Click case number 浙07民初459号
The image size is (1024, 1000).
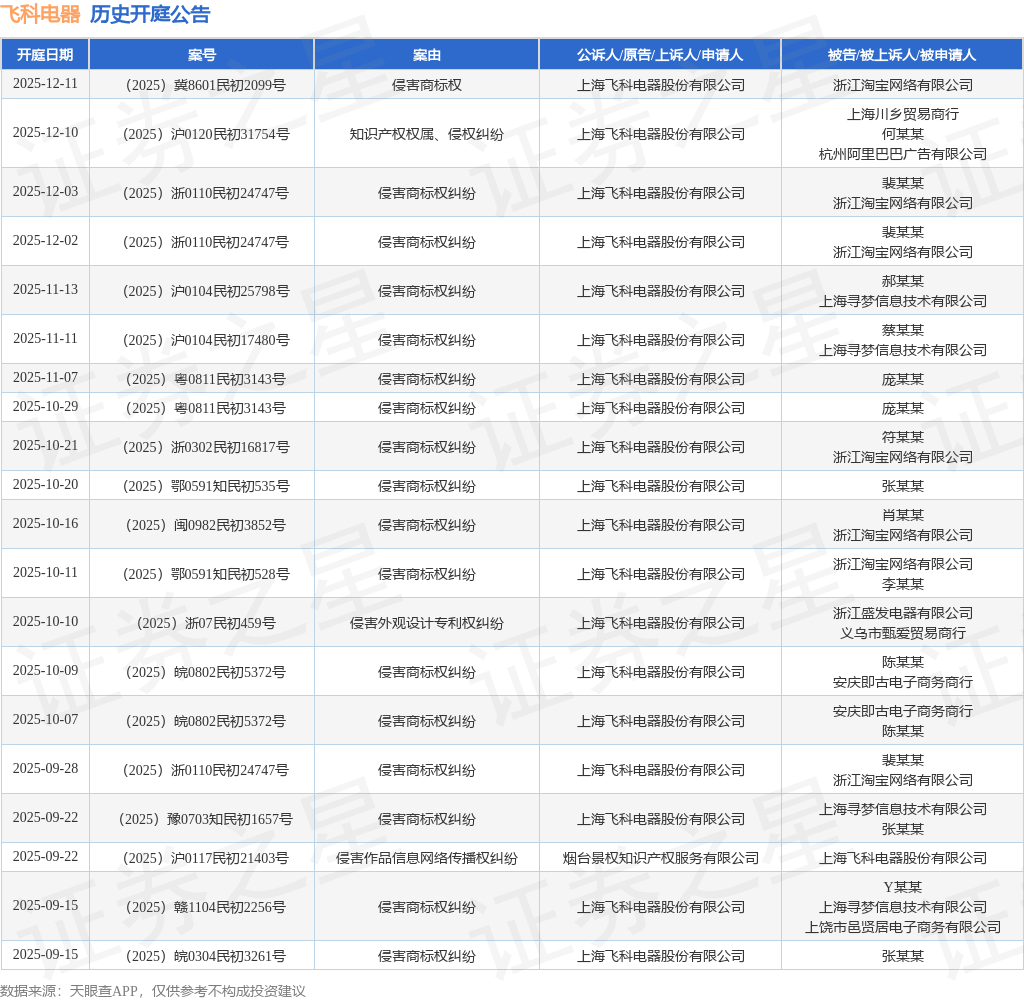click(x=206, y=623)
